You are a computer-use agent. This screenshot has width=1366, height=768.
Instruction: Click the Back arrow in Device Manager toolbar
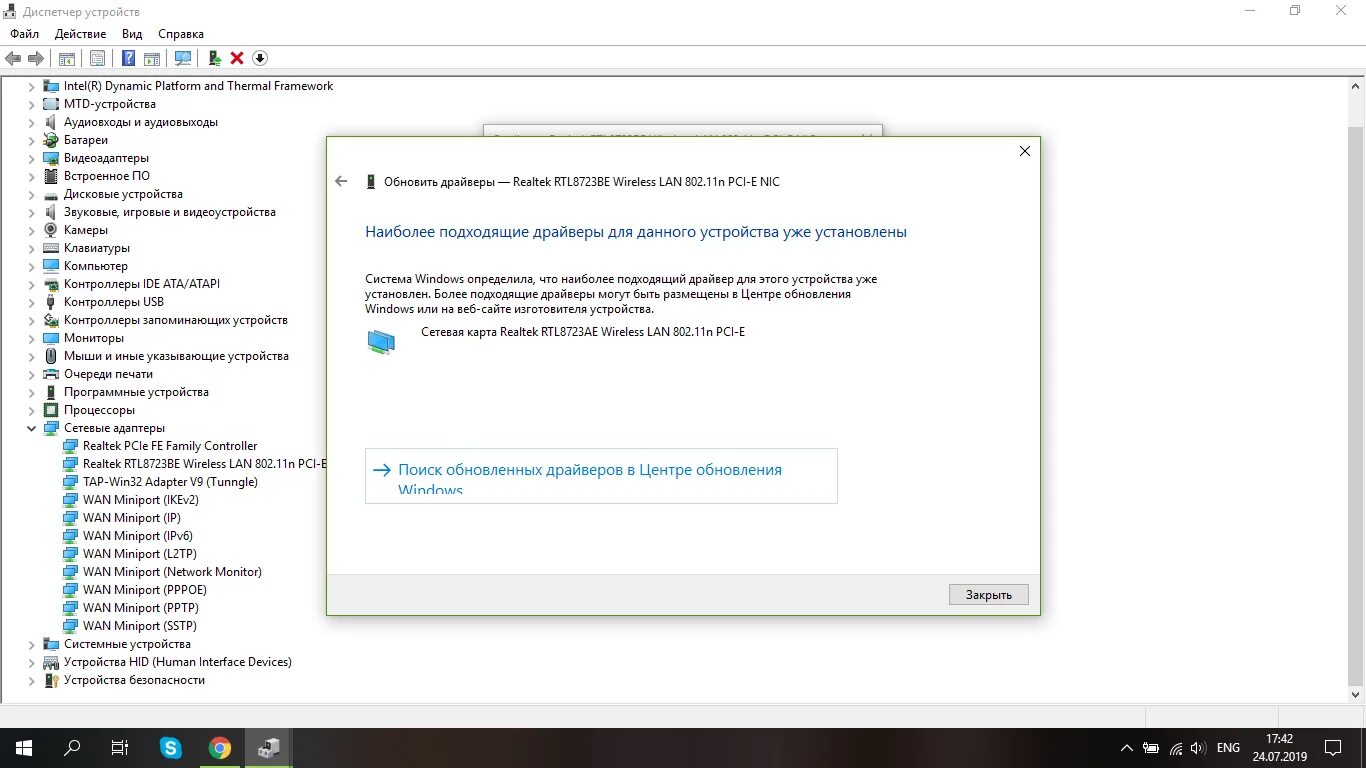(13, 58)
